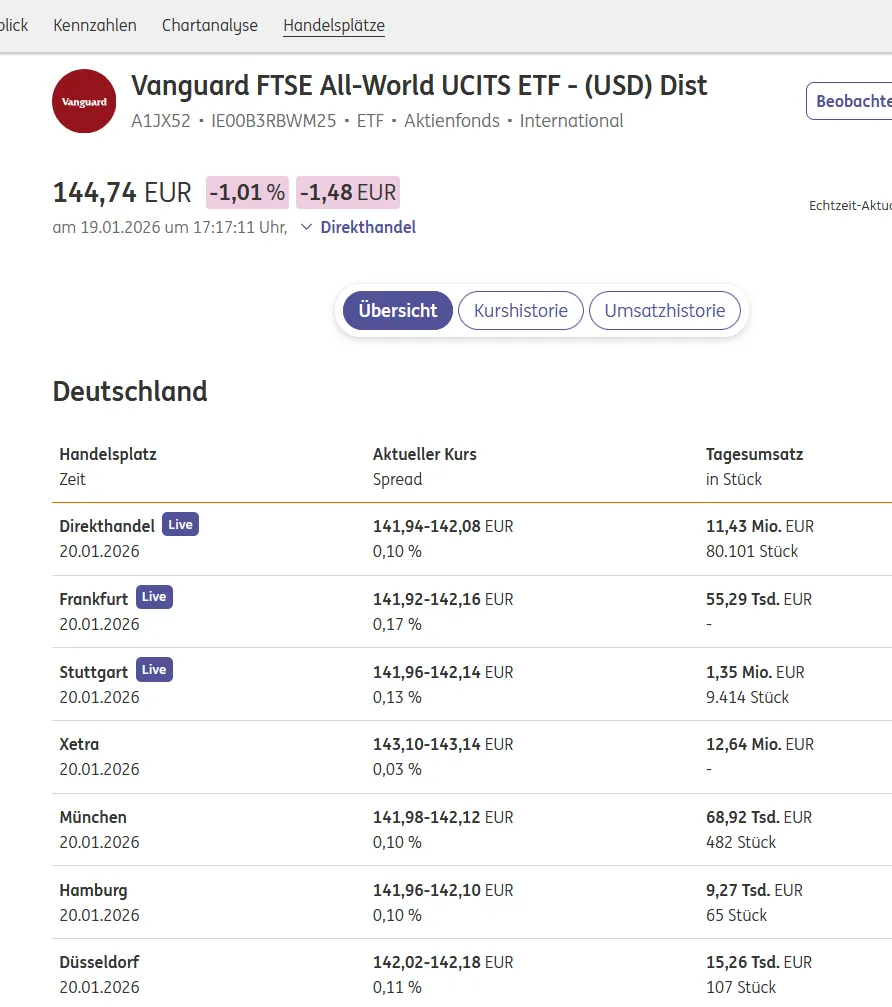Switch to Kurshistorie view

click(x=521, y=310)
